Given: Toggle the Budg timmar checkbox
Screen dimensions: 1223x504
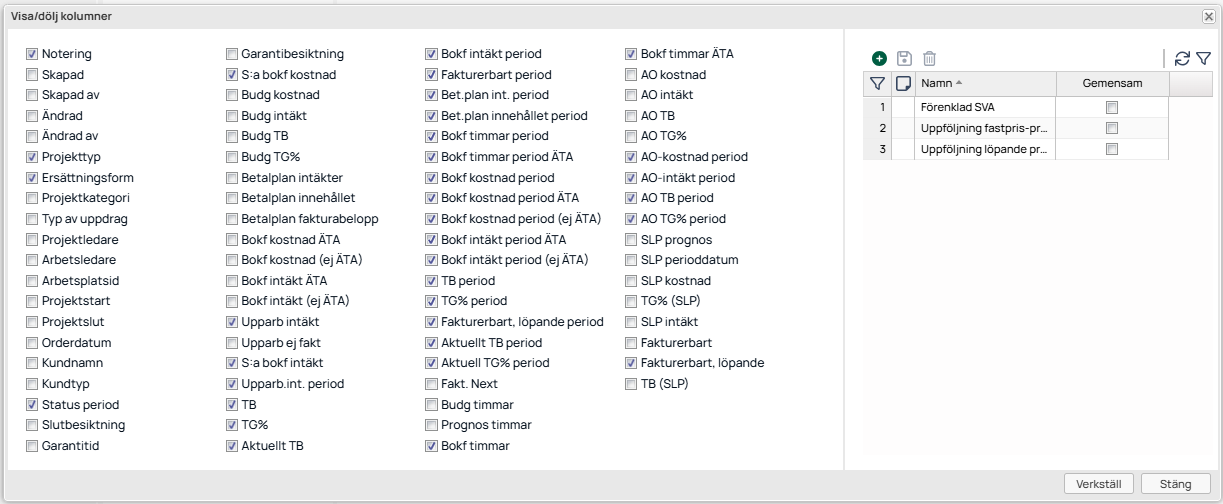Looking at the screenshot, I should (432, 405).
